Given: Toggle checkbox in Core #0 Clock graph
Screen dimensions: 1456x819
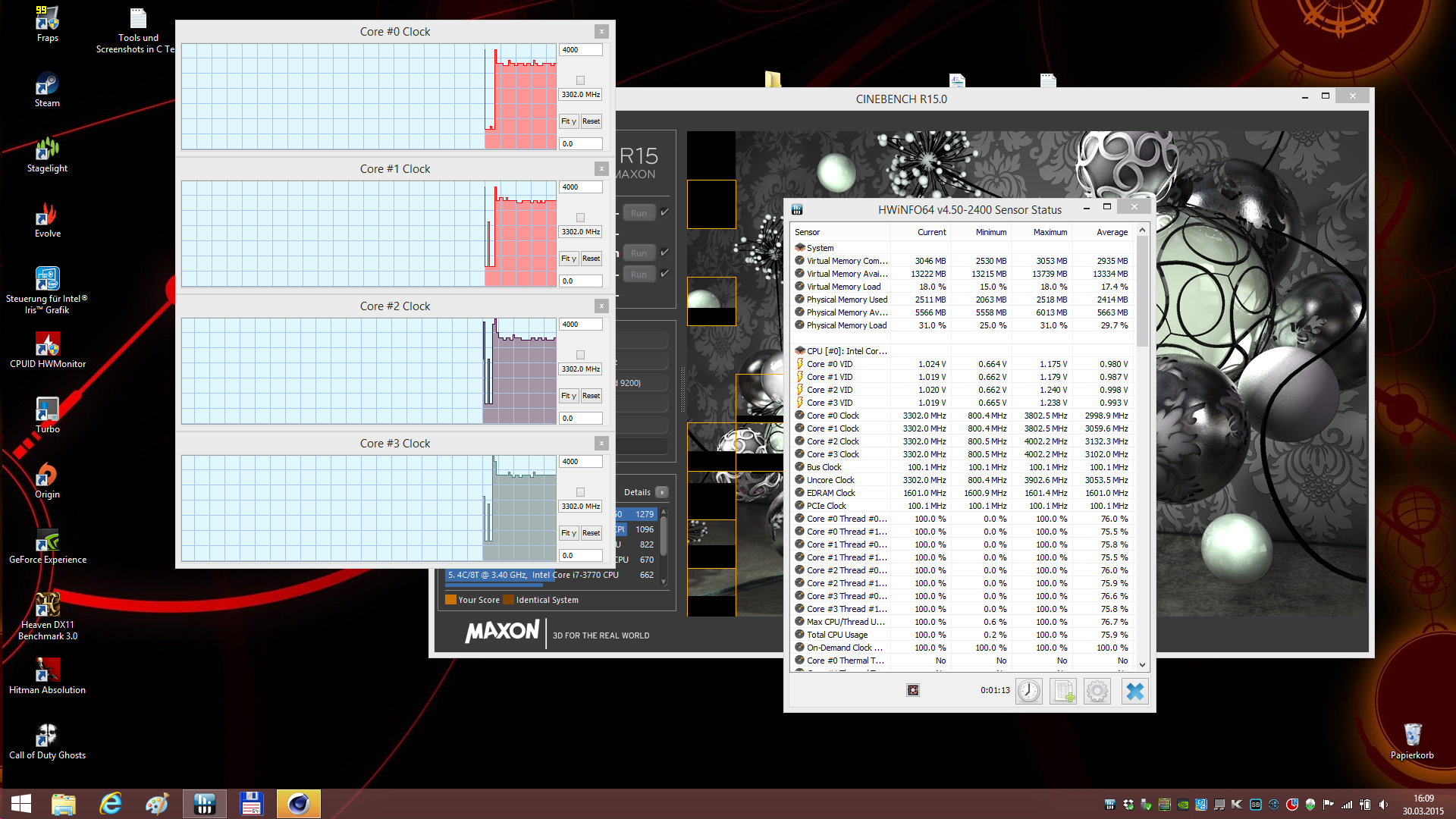Looking at the screenshot, I should (x=581, y=80).
